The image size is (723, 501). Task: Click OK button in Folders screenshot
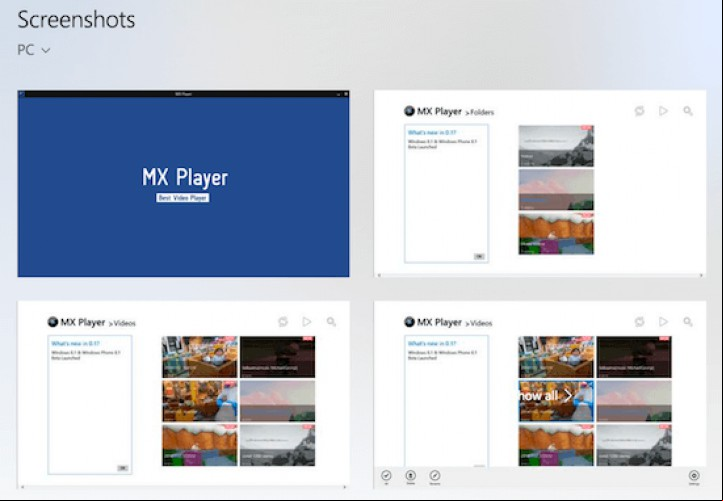[479, 256]
